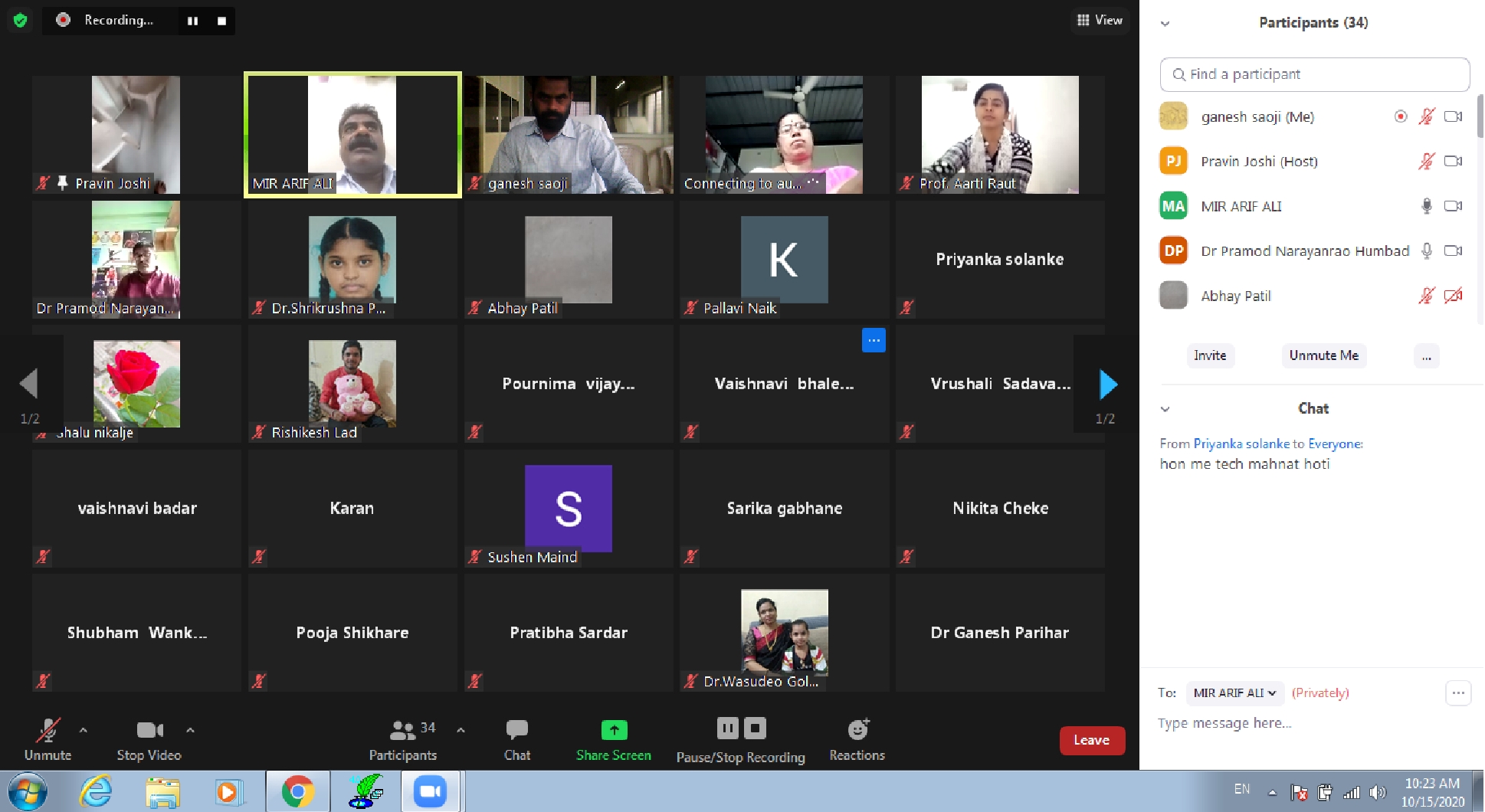
Task: Click the Find a participant search field
Action: point(1314,74)
